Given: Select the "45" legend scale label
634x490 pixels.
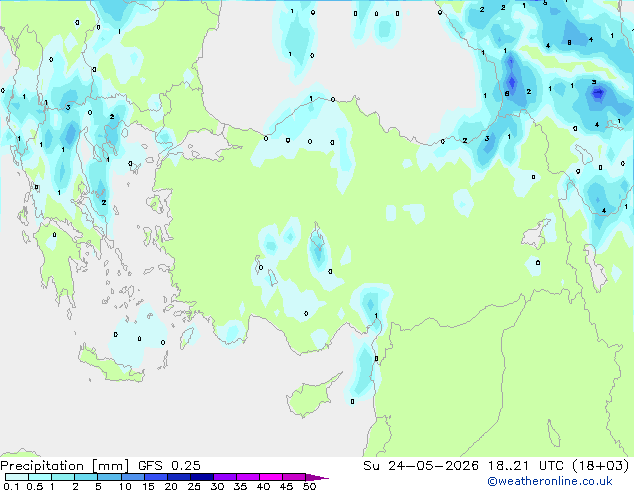Looking at the screenshot, I should click(286, 486).
